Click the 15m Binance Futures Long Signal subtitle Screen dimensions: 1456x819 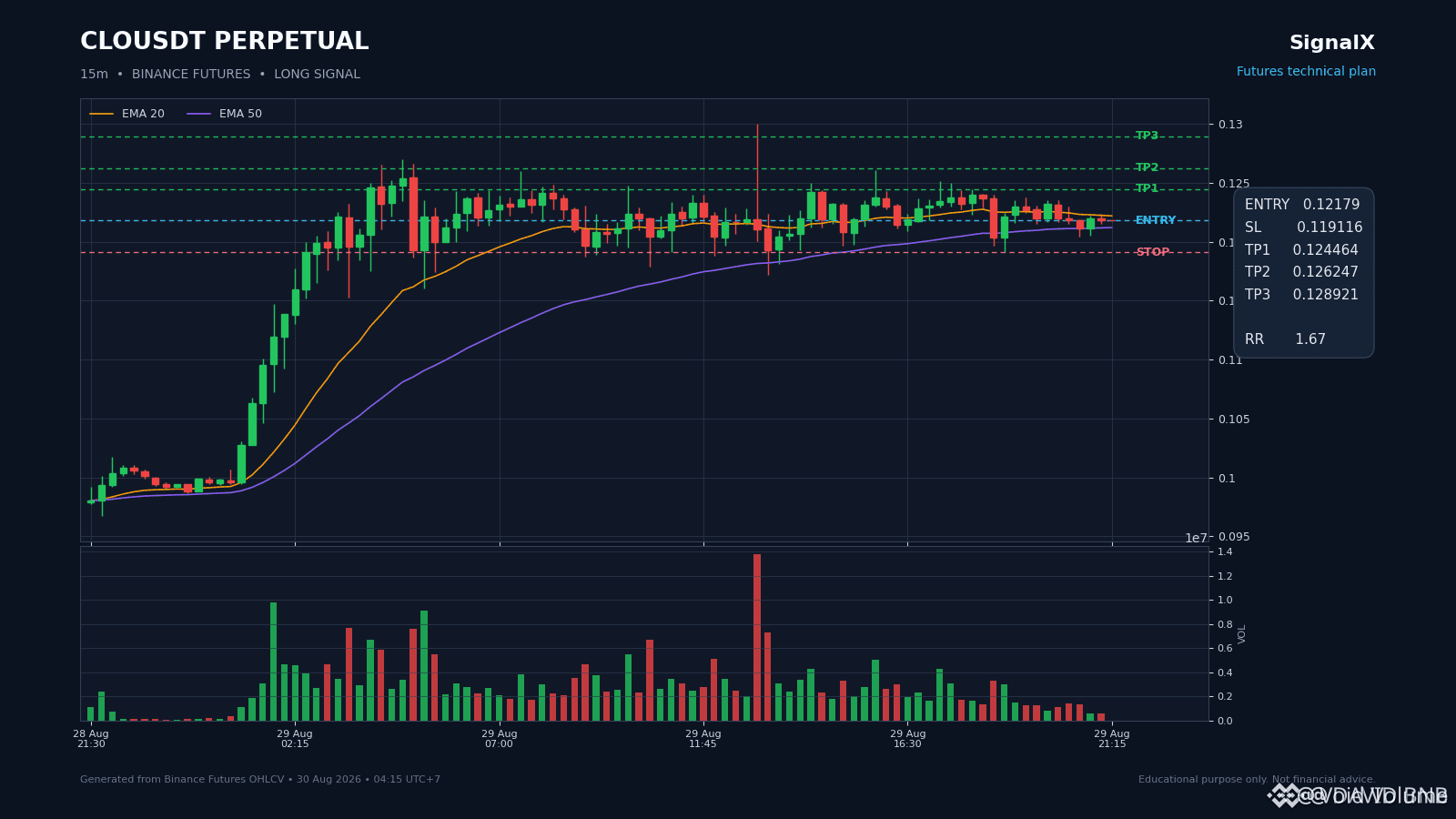tap(220, 75)
